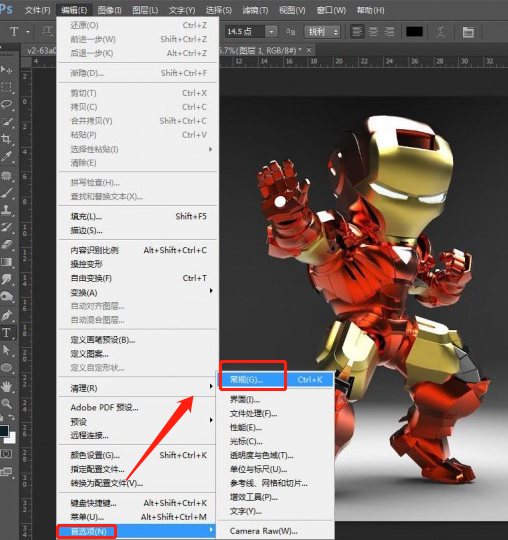This screenshot has height=540, width=508.
Task: Select the Hand tool
Action: click(6, 386)
